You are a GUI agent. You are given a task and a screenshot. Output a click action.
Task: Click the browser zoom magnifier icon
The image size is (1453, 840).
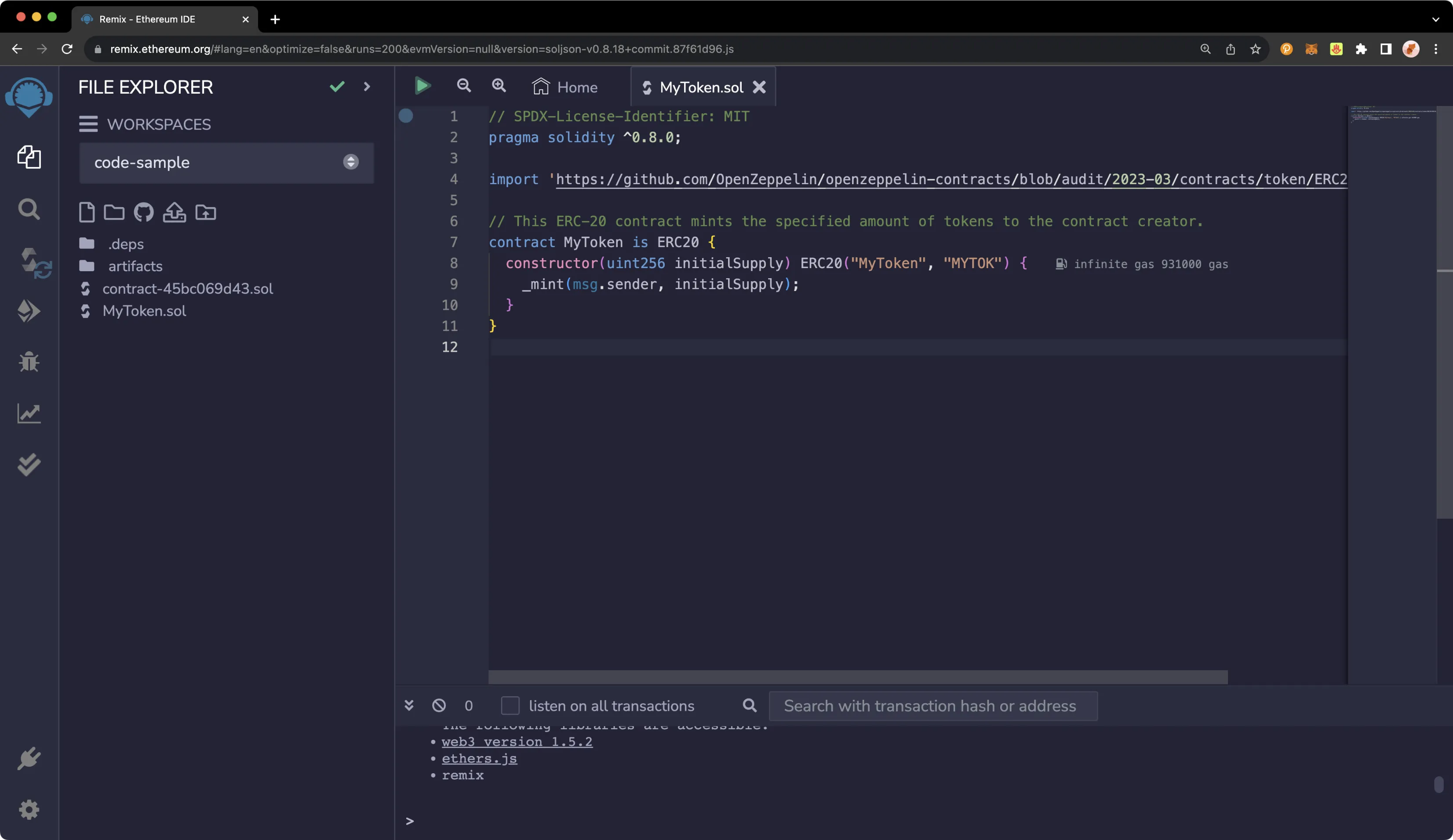click(x=1205, y=49)
